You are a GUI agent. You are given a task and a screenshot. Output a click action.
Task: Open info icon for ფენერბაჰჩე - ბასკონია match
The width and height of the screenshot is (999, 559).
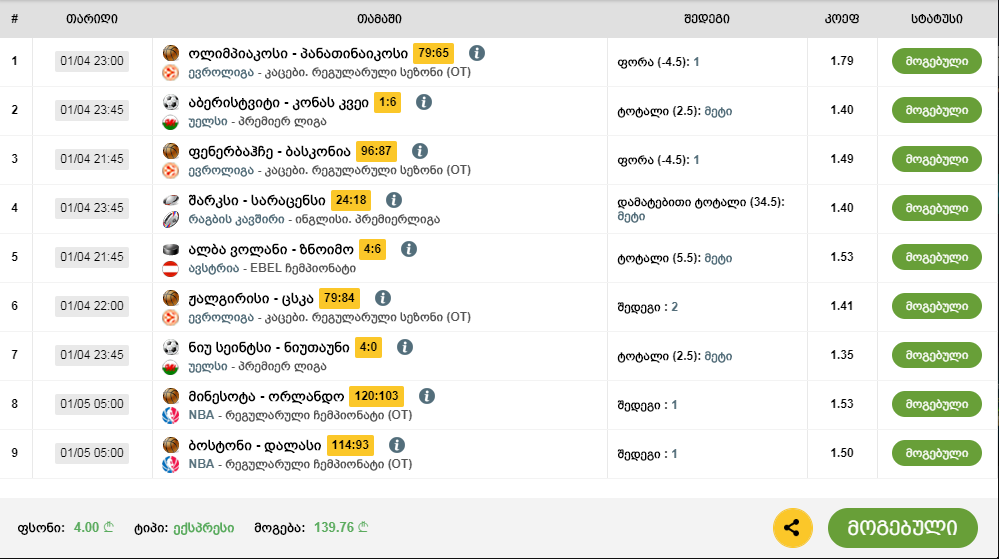click(419, 151)
